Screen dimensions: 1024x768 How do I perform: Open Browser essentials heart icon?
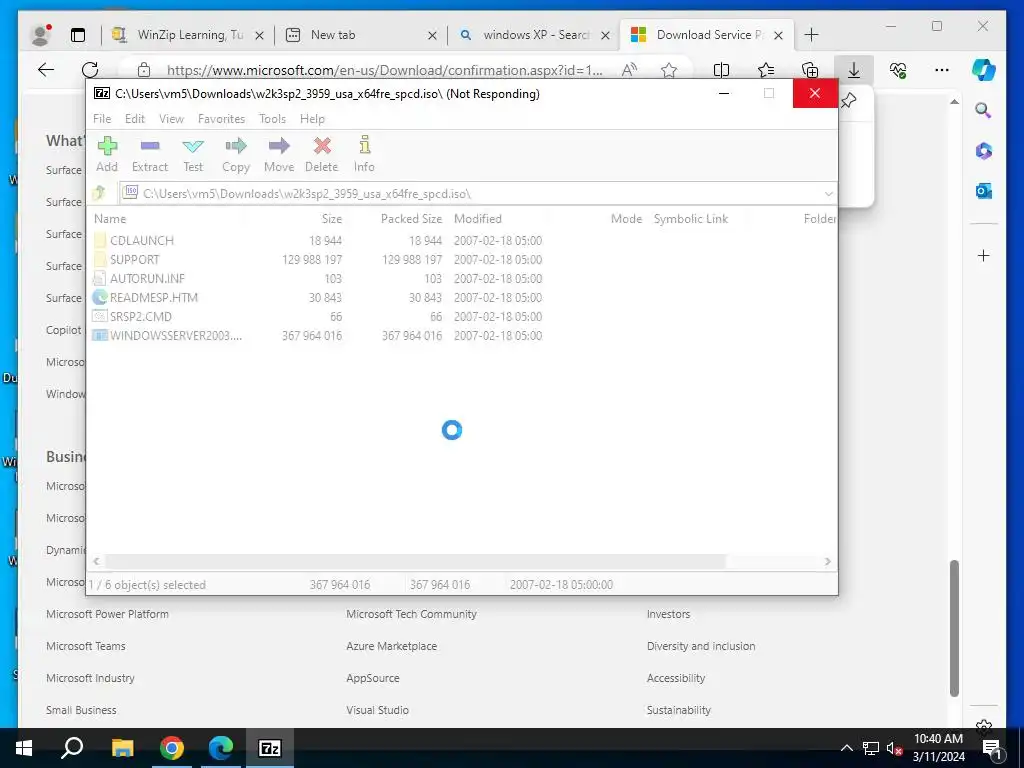(898, 70)
